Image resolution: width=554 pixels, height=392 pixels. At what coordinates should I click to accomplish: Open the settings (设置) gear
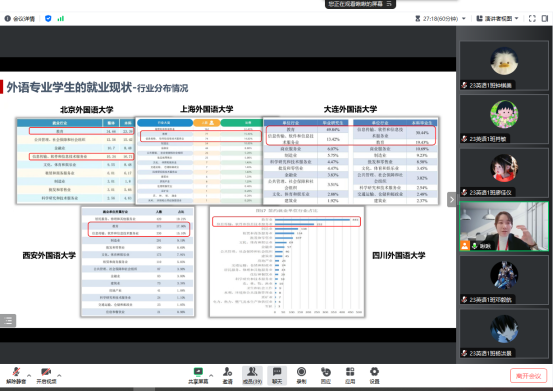(374, 375)
